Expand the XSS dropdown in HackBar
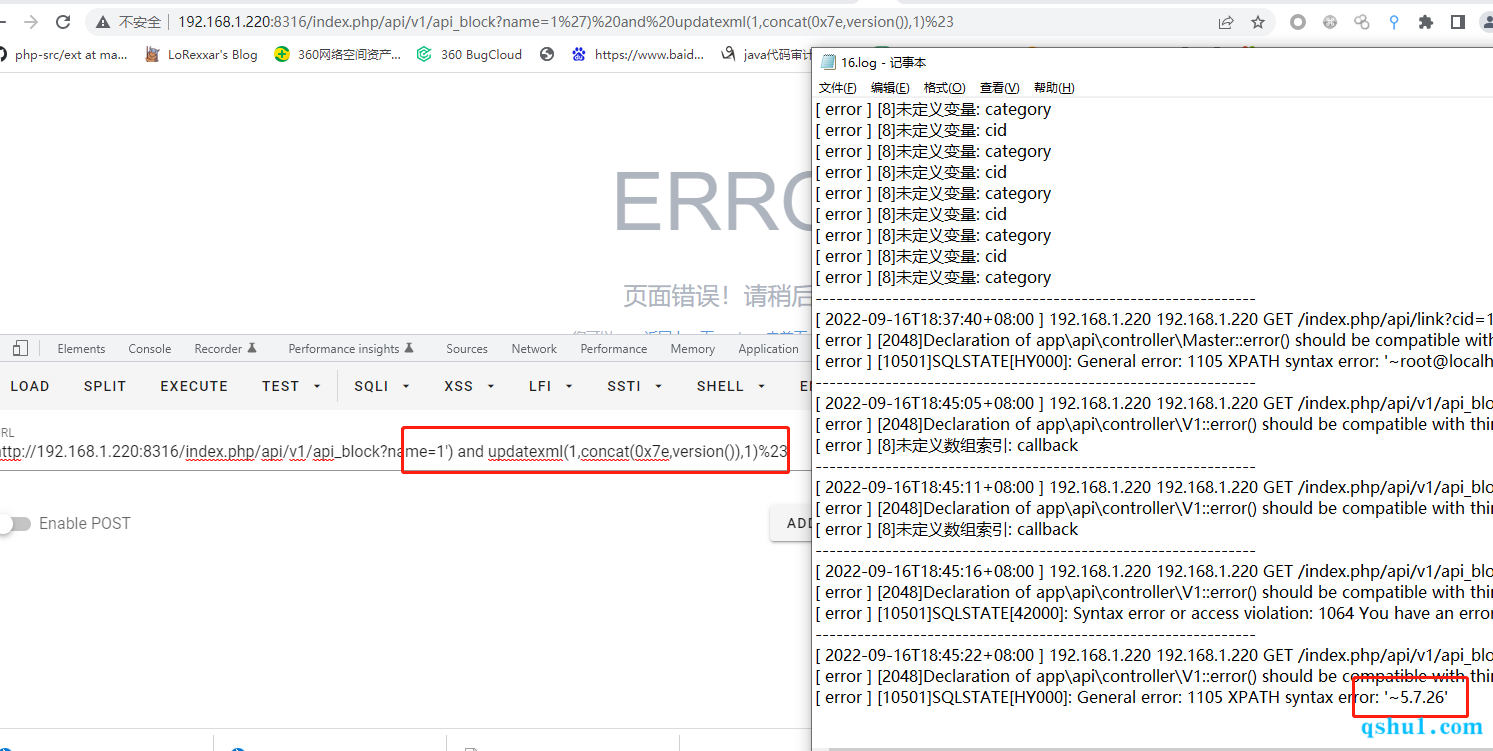 [468, 386]
